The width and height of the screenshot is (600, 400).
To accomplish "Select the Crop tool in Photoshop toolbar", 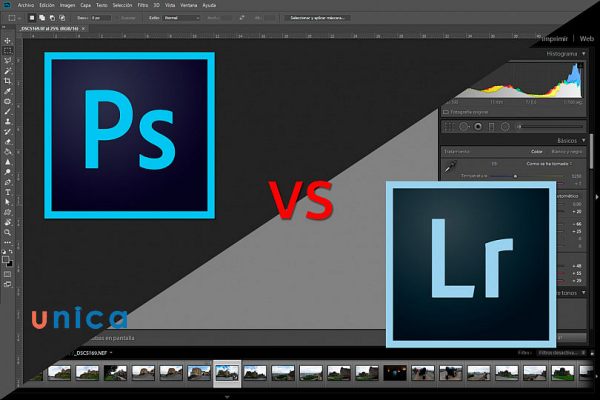I will 8,81.
